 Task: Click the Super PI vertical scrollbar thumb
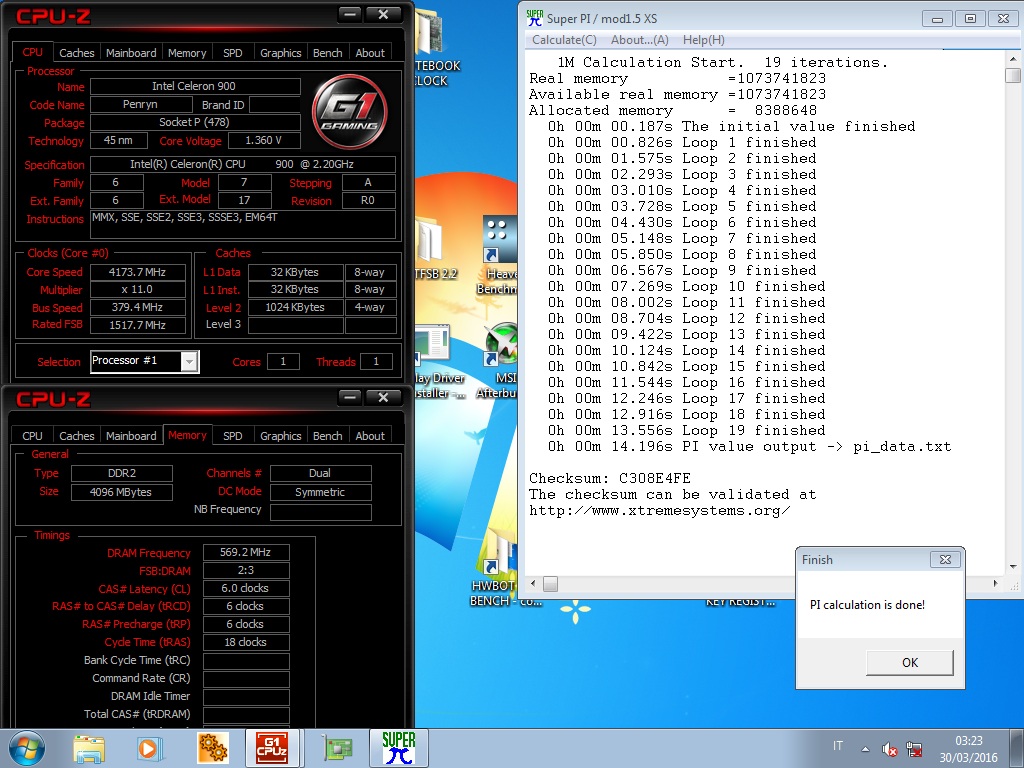(x=1013, y=75)
